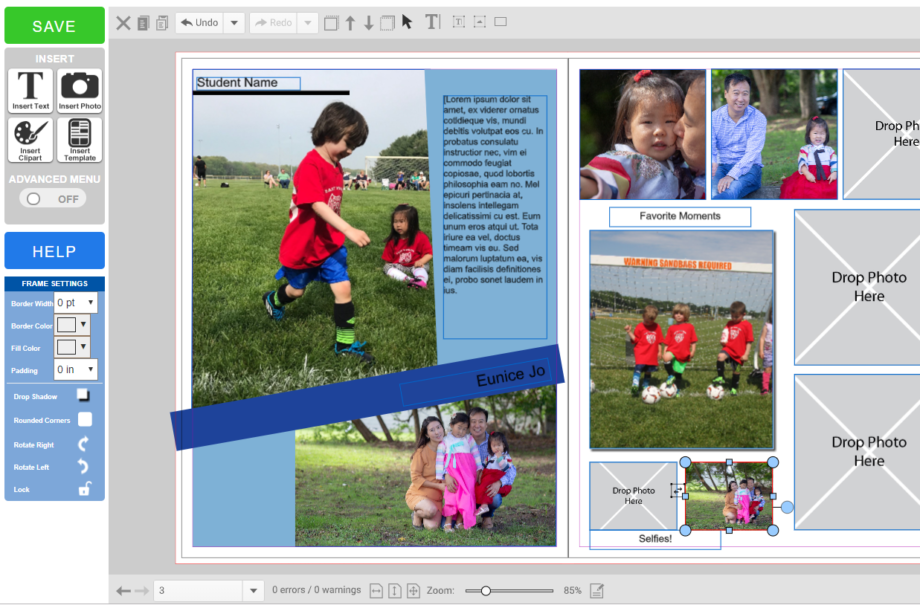
Task: Open HELP from the sidebar
Action: pos(53,250)
